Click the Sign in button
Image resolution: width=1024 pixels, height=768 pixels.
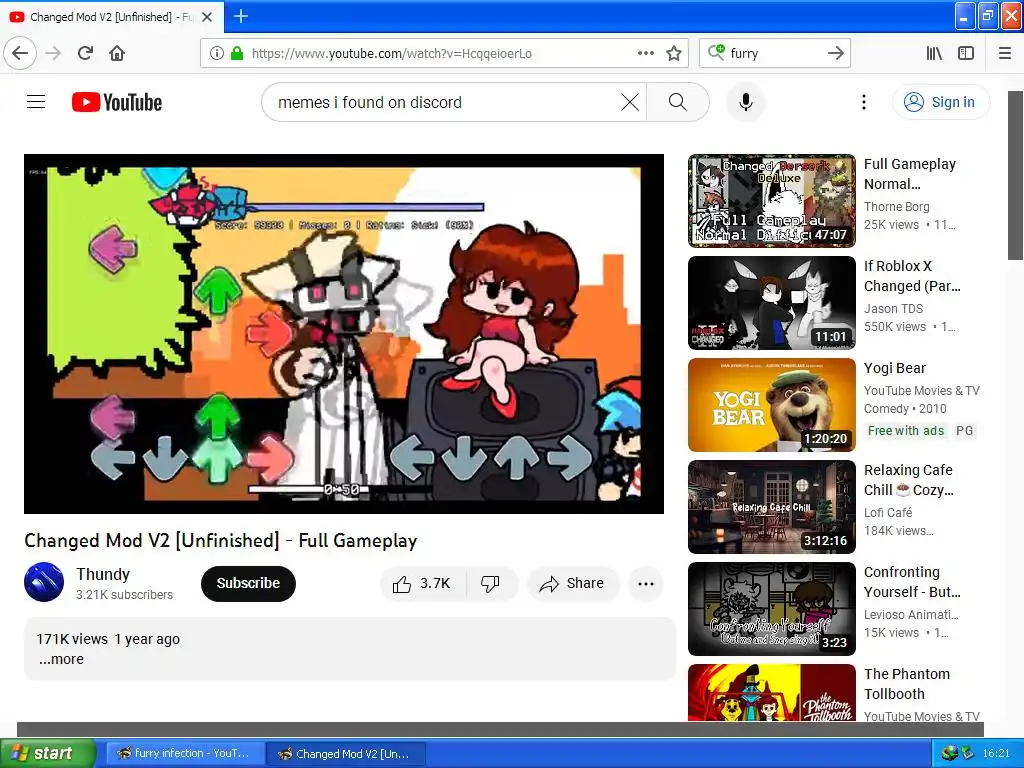(x=940, y=102)
